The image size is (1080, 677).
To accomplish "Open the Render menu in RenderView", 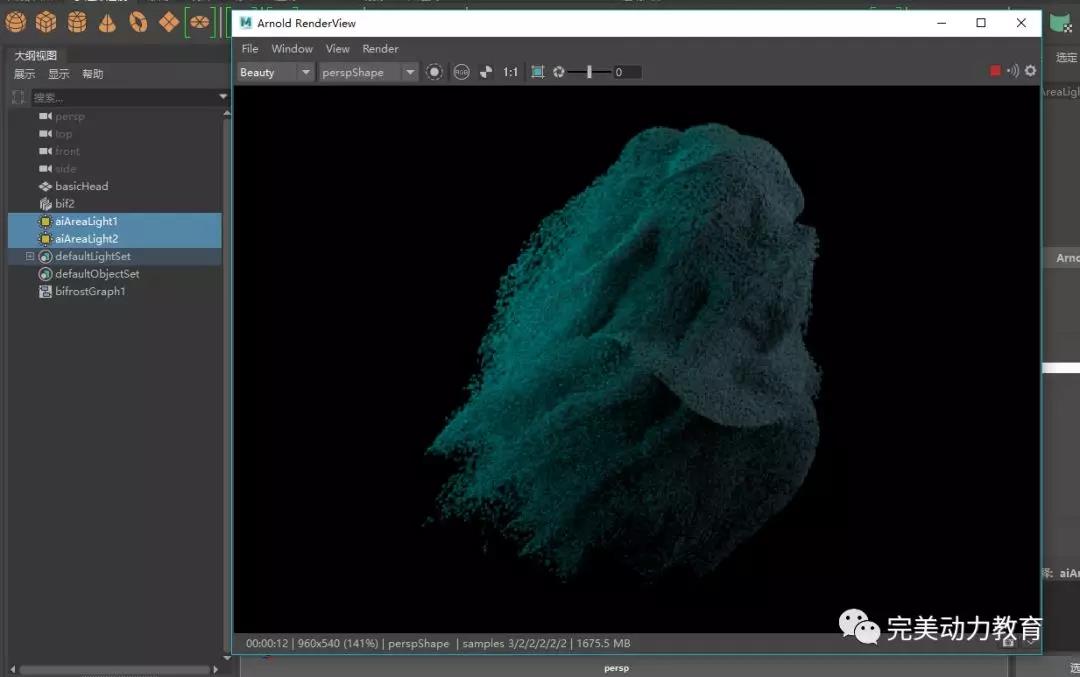I will 380,48.
